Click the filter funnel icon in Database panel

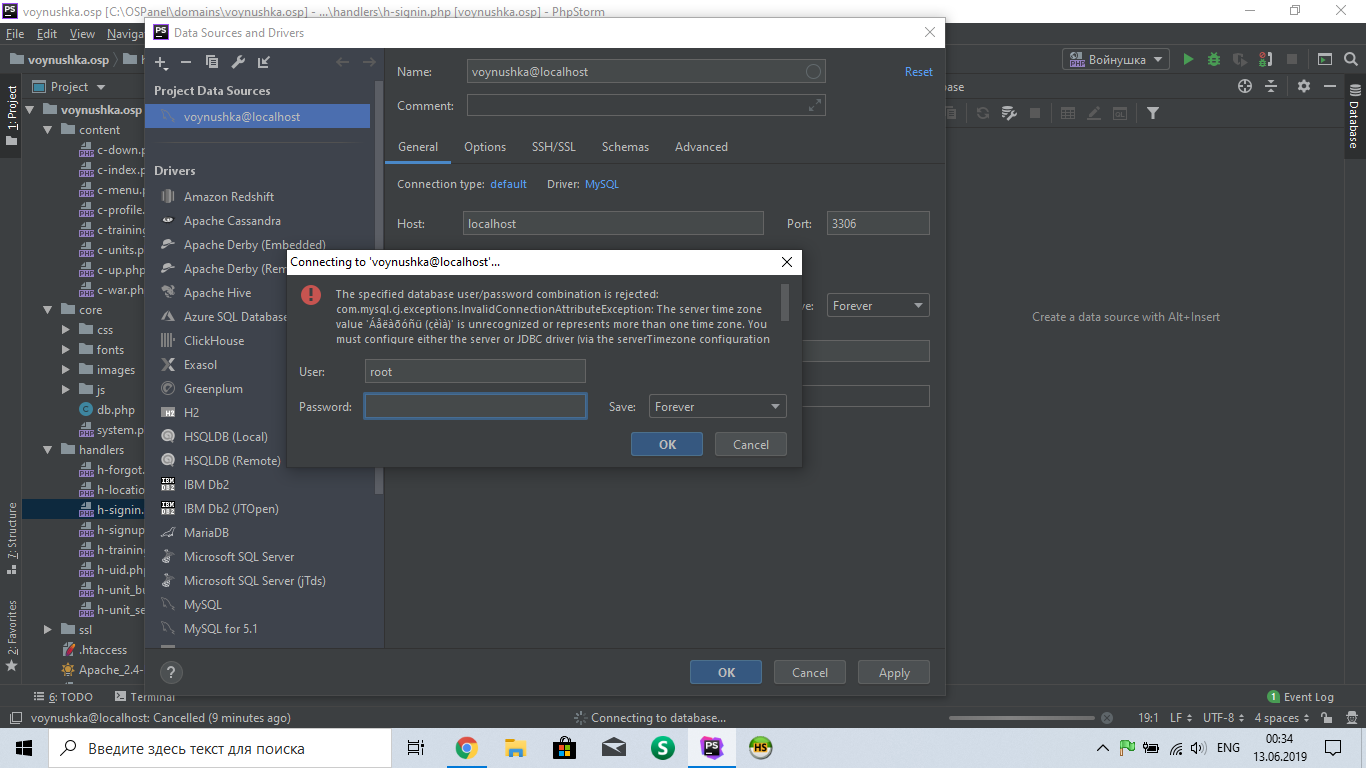1153,113
